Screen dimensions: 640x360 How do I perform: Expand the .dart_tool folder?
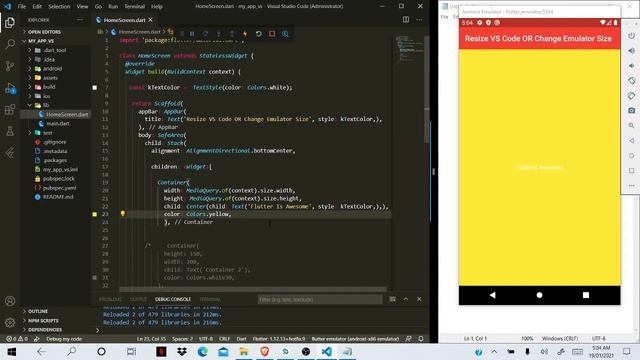point(55,50)
